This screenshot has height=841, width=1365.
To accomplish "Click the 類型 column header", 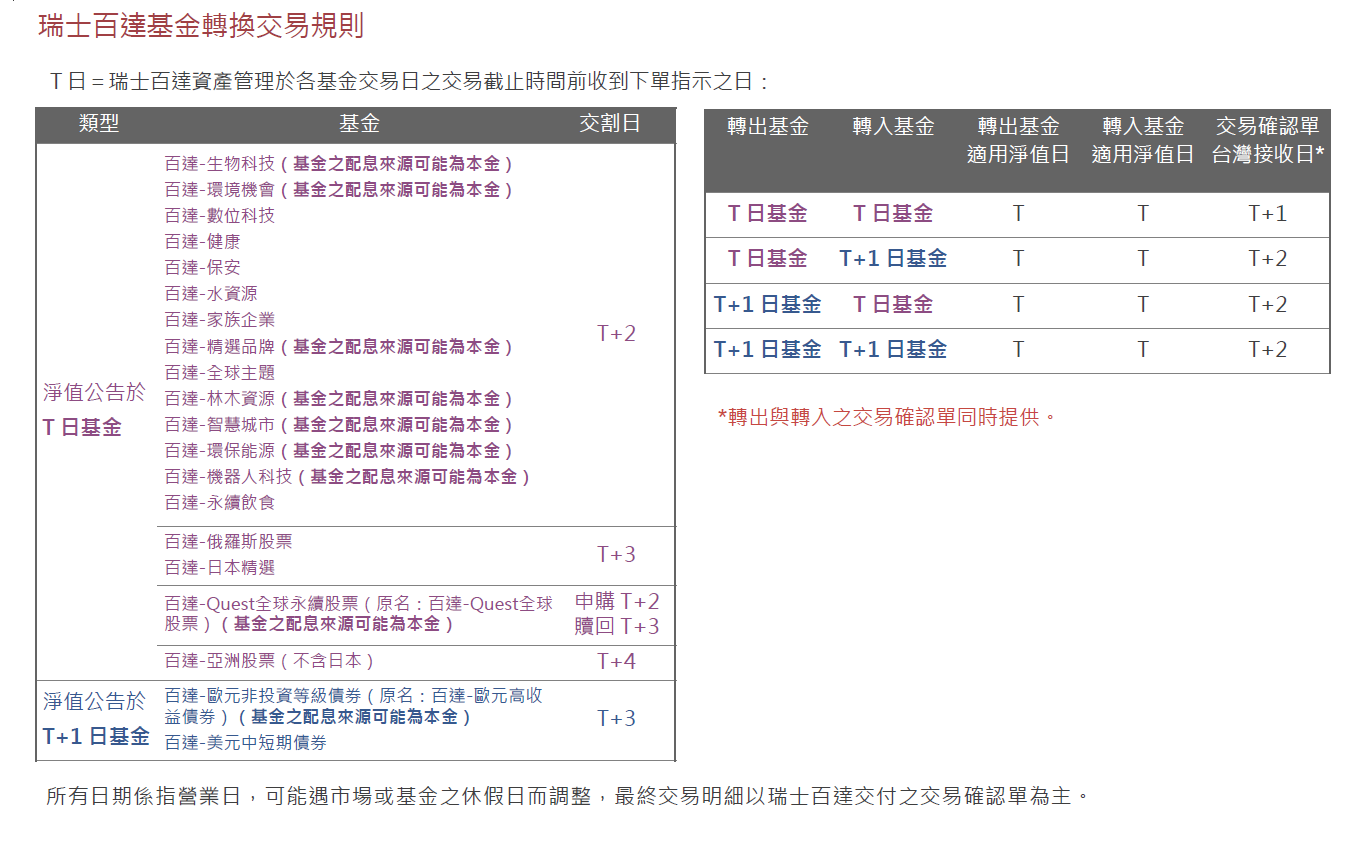I will pos(99,124).
